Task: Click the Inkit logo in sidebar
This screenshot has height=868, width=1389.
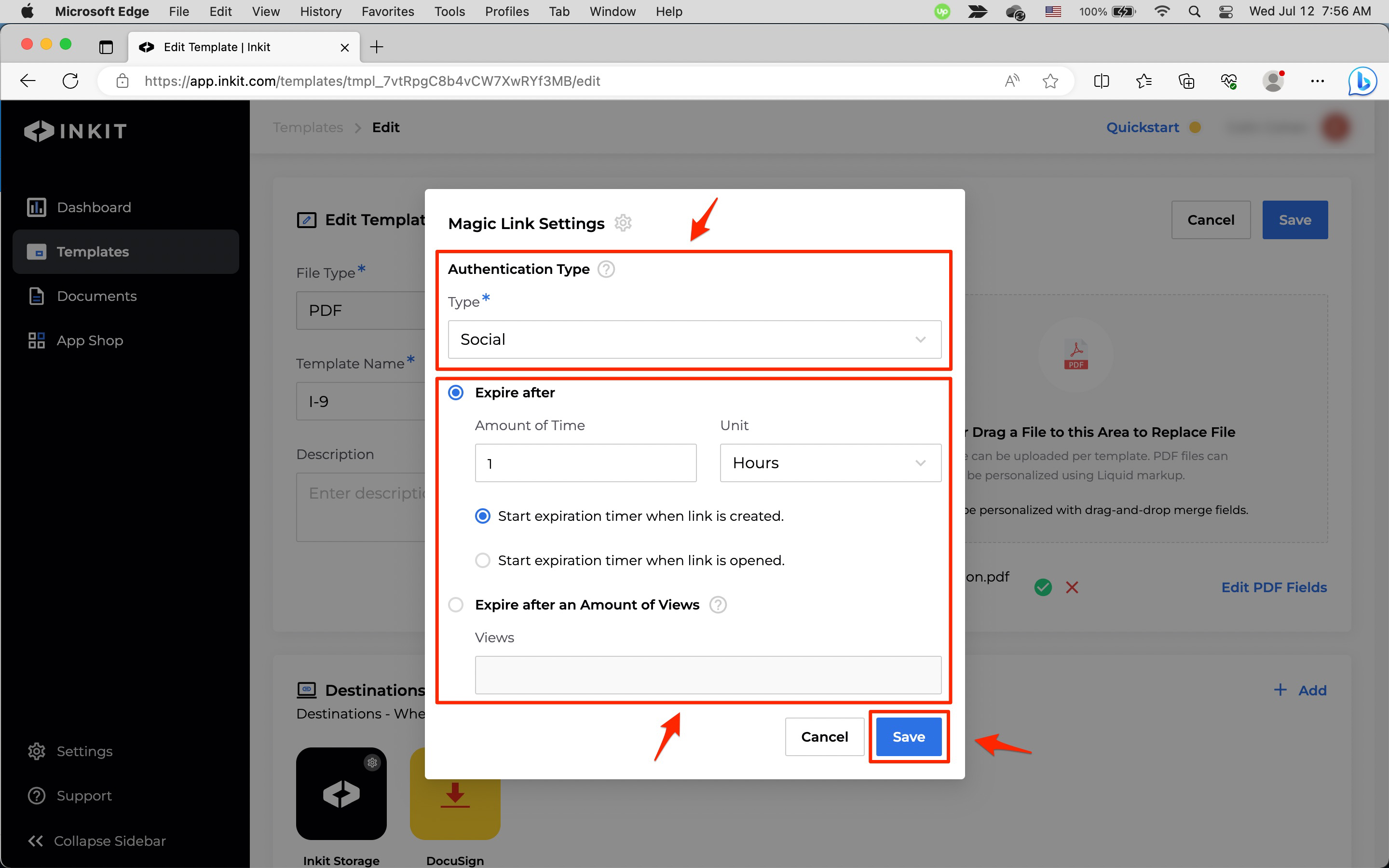Action: [75, 131]
